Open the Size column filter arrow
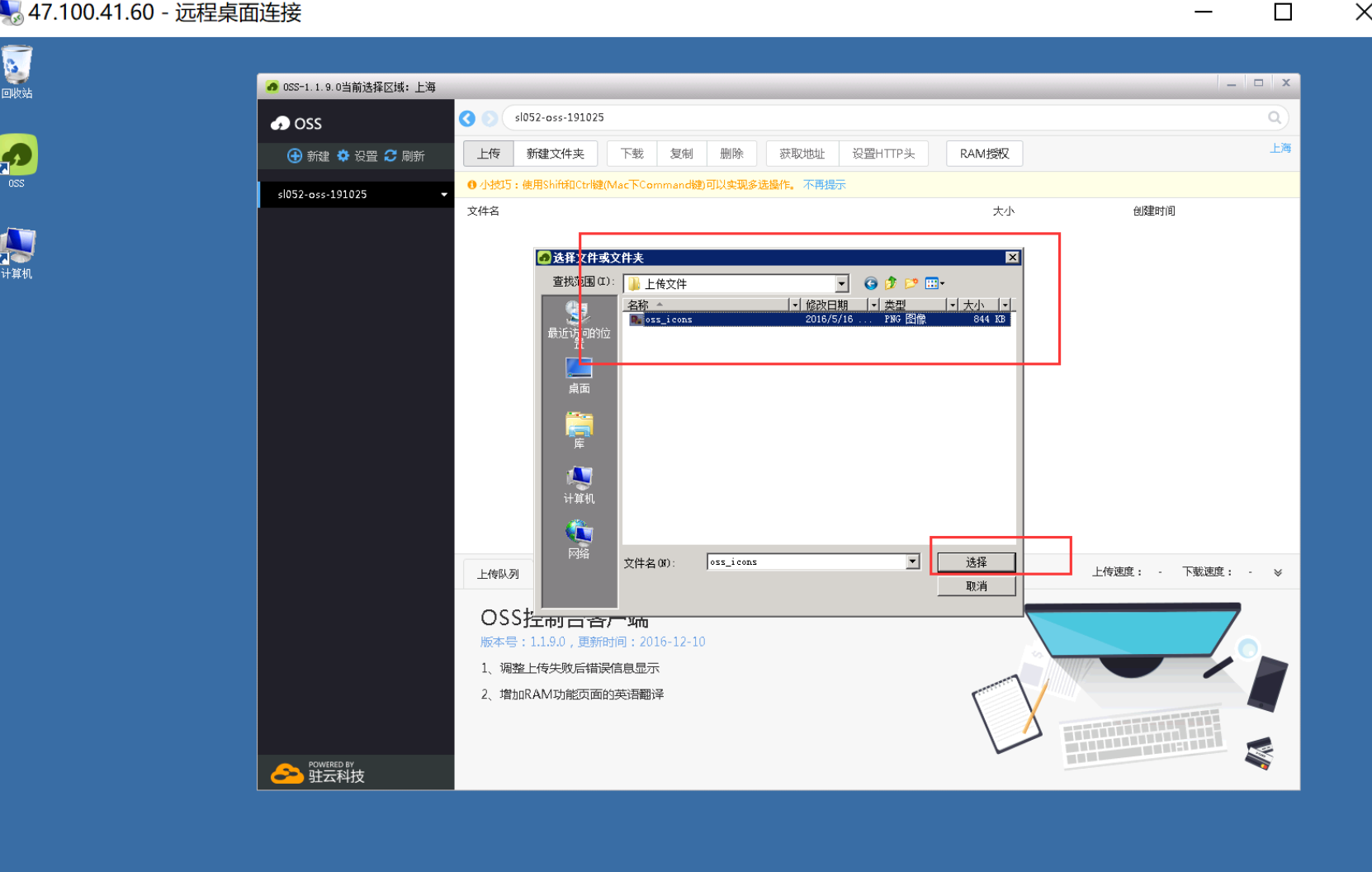 (x=1005, y=305)
